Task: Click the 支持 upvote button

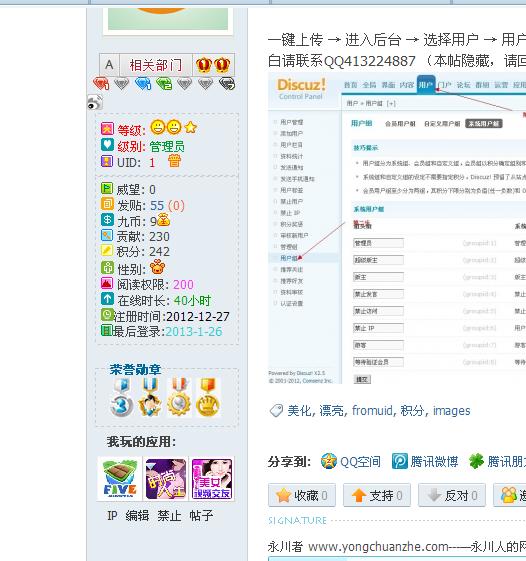Action: point(377,495)
